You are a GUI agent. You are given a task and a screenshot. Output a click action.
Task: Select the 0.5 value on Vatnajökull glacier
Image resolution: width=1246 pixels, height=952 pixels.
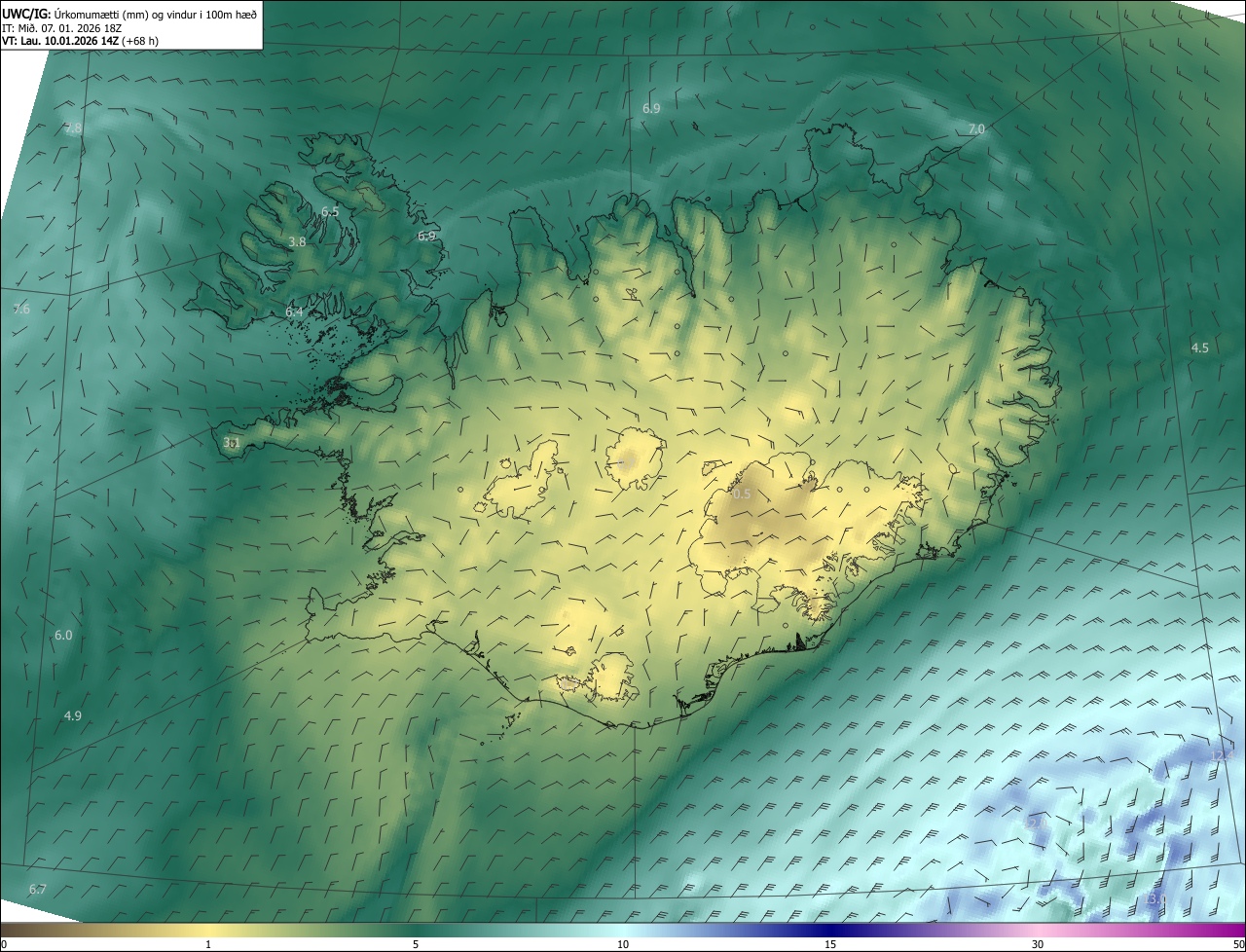(742, 494)
